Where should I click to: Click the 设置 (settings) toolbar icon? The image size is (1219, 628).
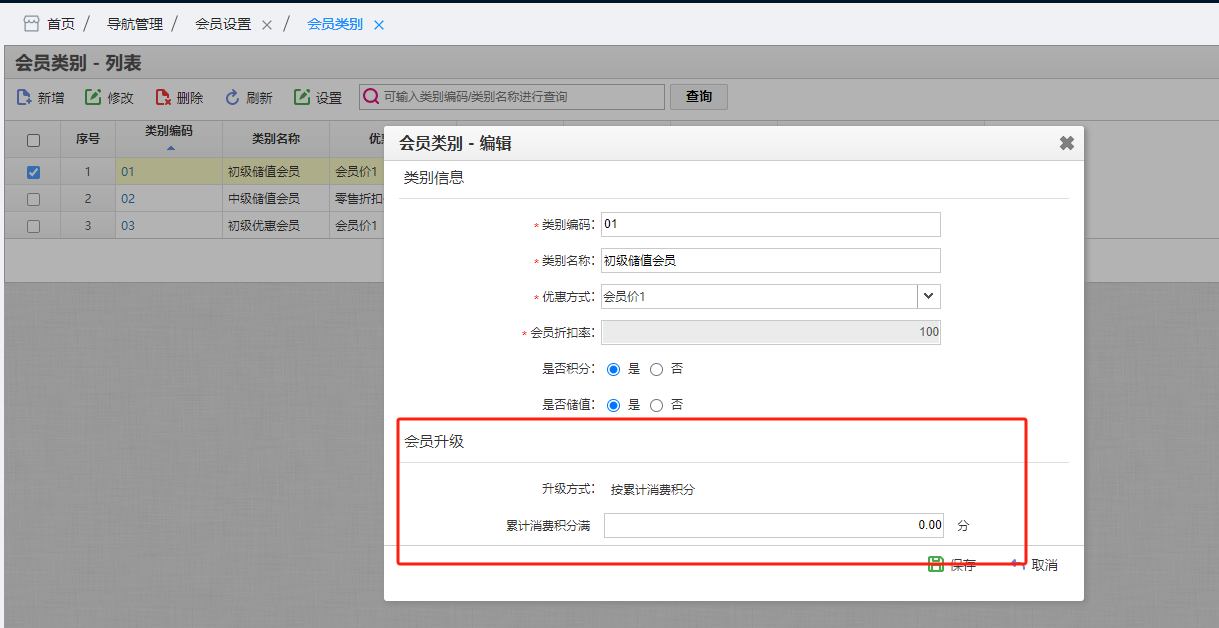pyautogui.click(x=302, y=97)
